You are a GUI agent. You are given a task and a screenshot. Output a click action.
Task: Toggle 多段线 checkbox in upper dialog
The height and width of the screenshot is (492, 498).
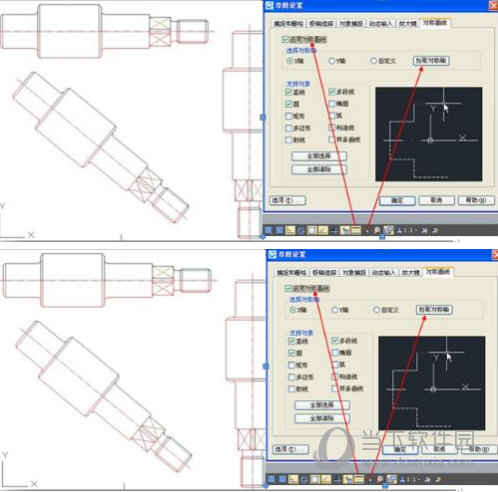click(x=332, y=92)
